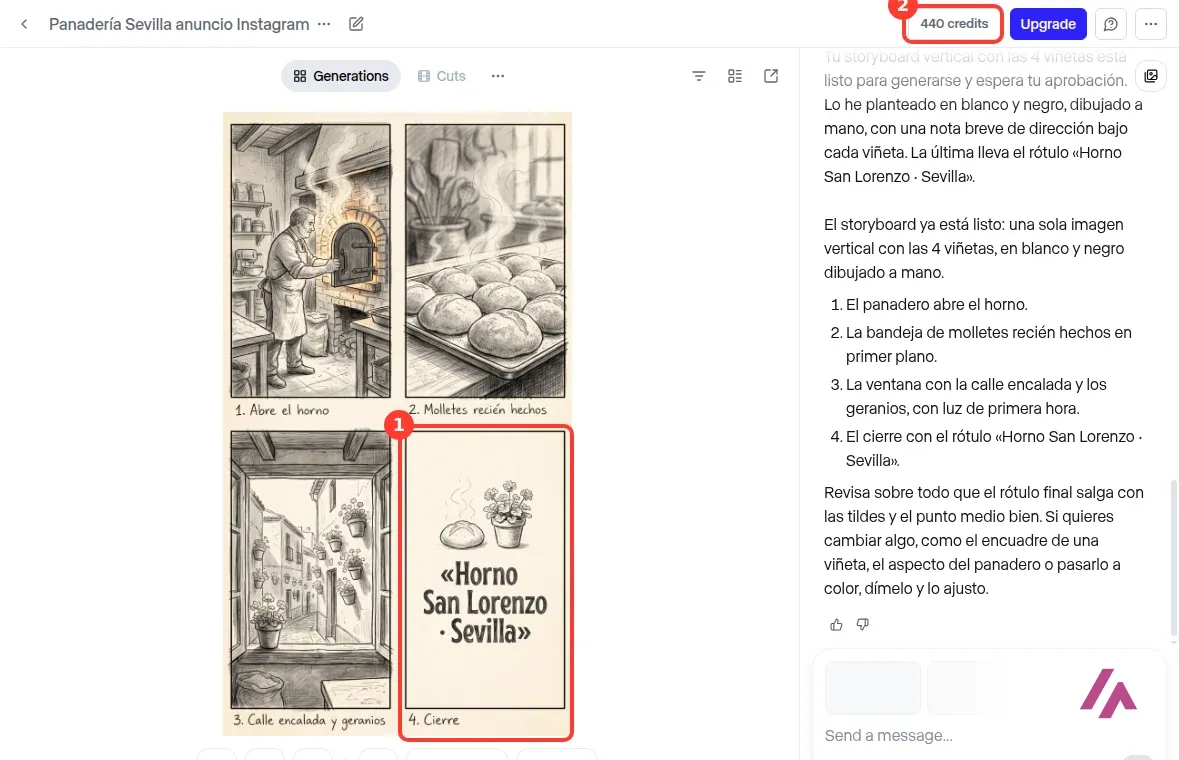Click the caption '2. Molletes recién hechos'
This screenshot has width=1179, height=760.
477,409
